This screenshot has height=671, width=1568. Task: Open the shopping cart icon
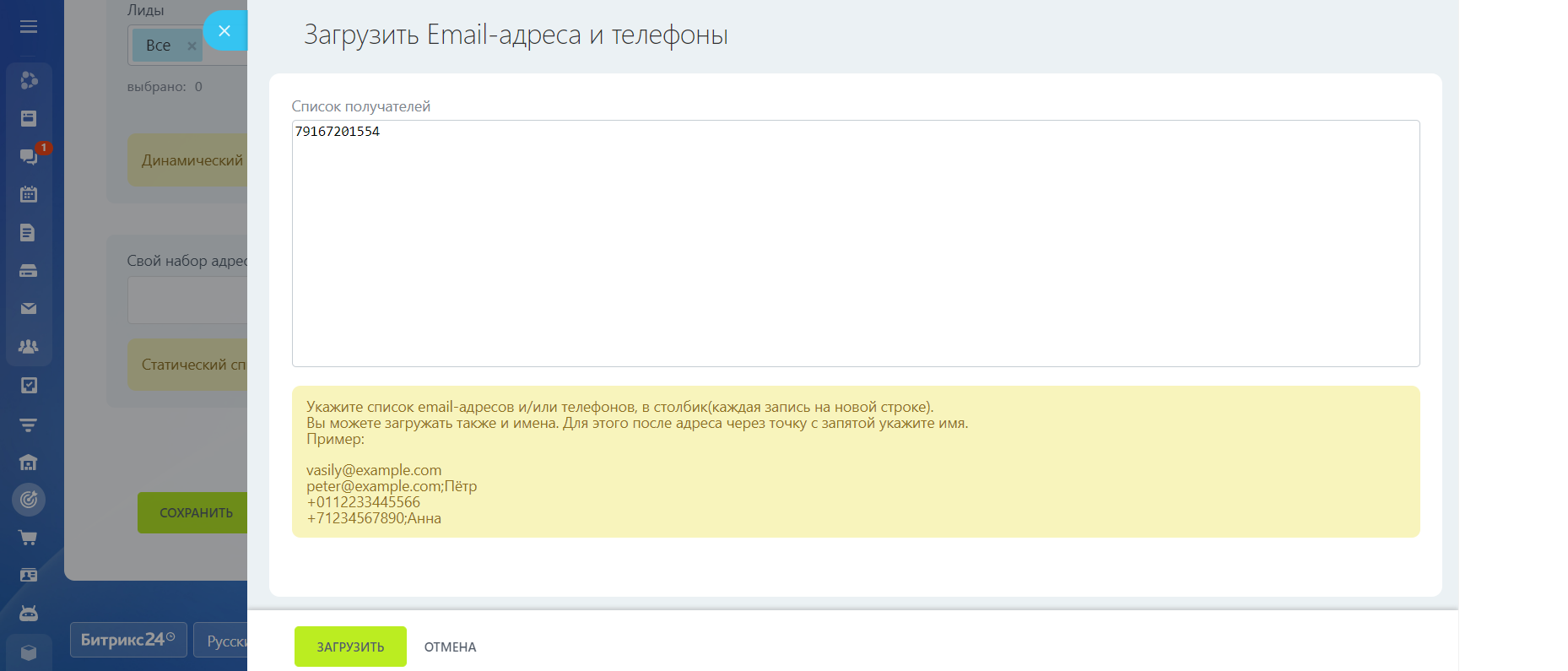point(29,538)
